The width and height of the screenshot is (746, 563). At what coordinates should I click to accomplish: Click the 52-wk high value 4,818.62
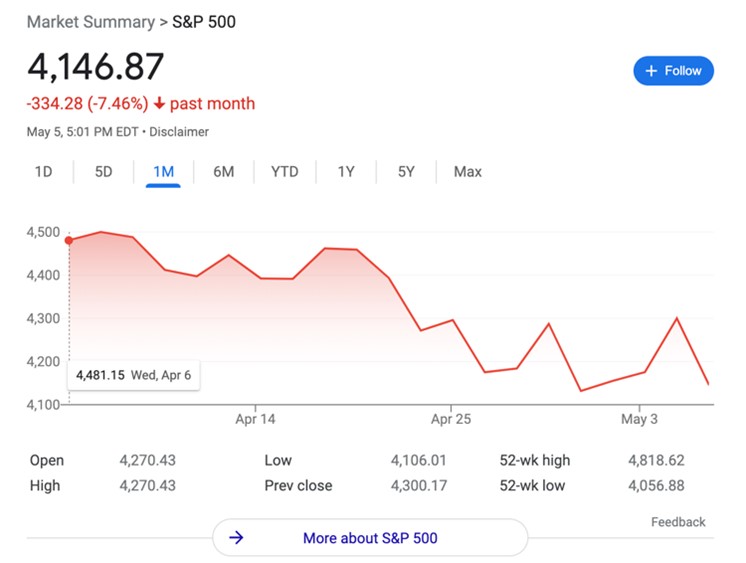(x=656, y=460)
